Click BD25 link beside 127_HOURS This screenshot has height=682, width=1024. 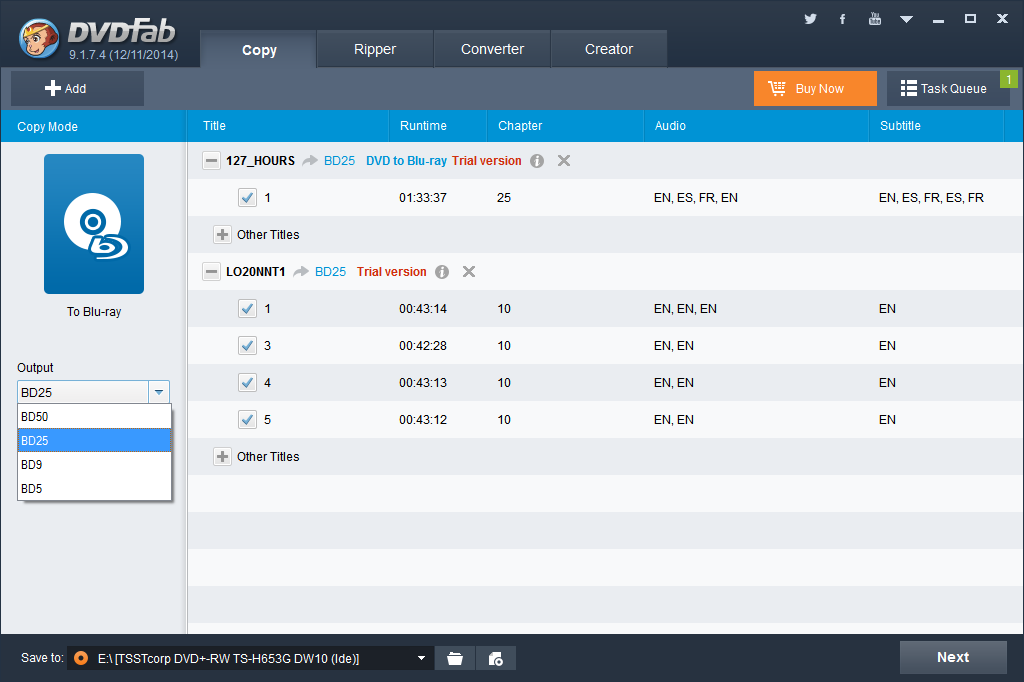pos(340,161)
